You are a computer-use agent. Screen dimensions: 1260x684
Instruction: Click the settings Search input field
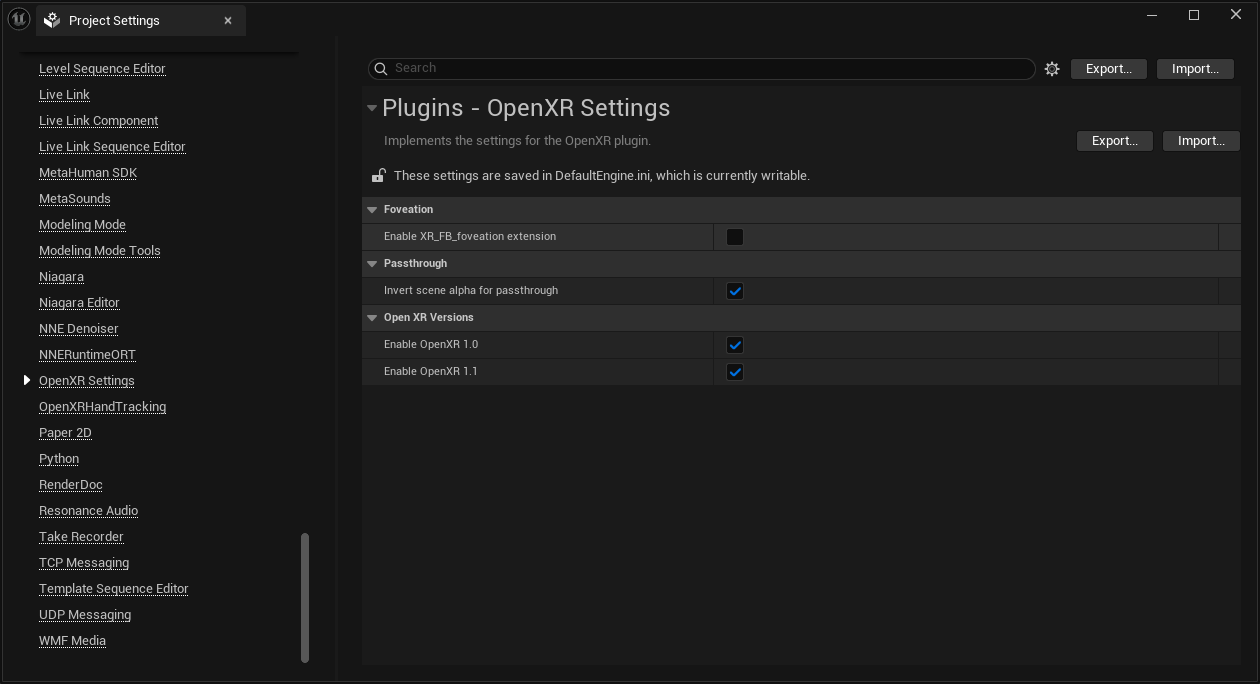pos(702,68)
